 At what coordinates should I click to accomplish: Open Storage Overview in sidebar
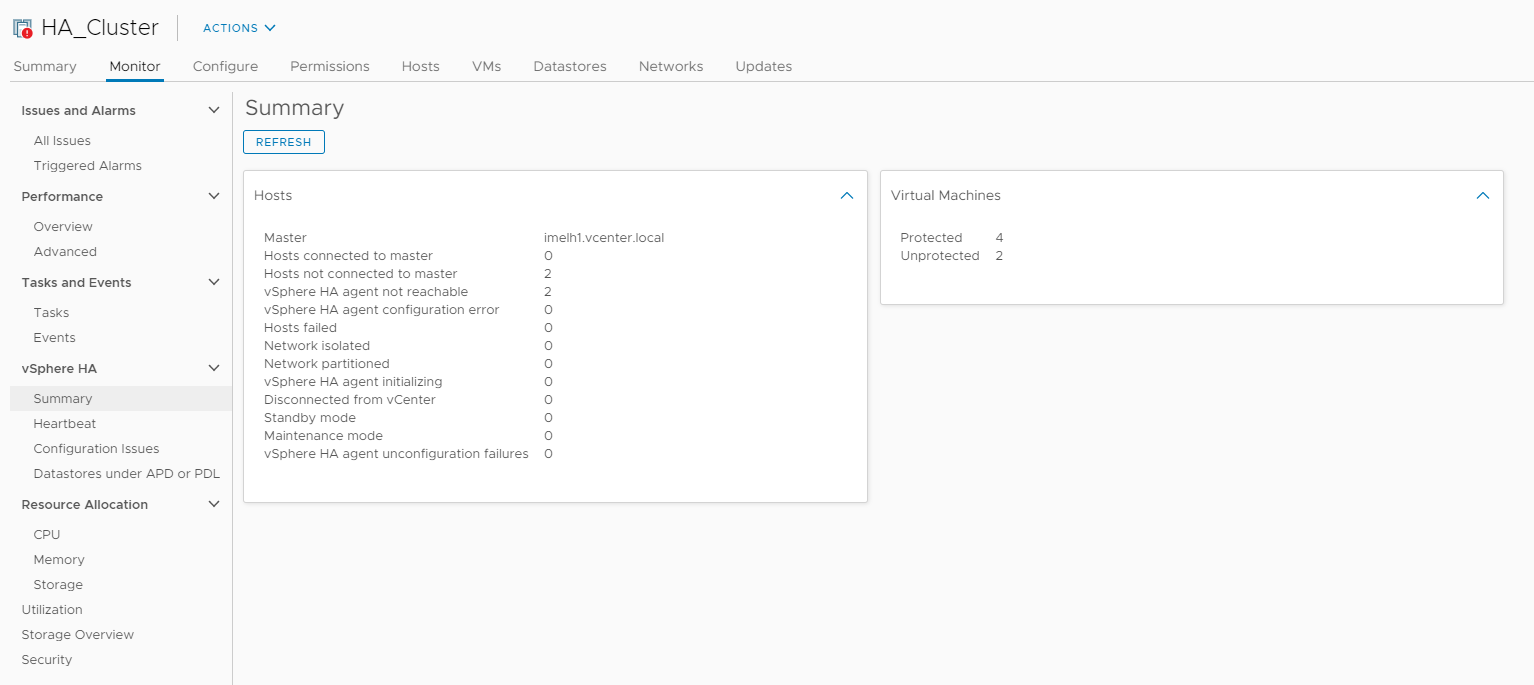point(78,635)
